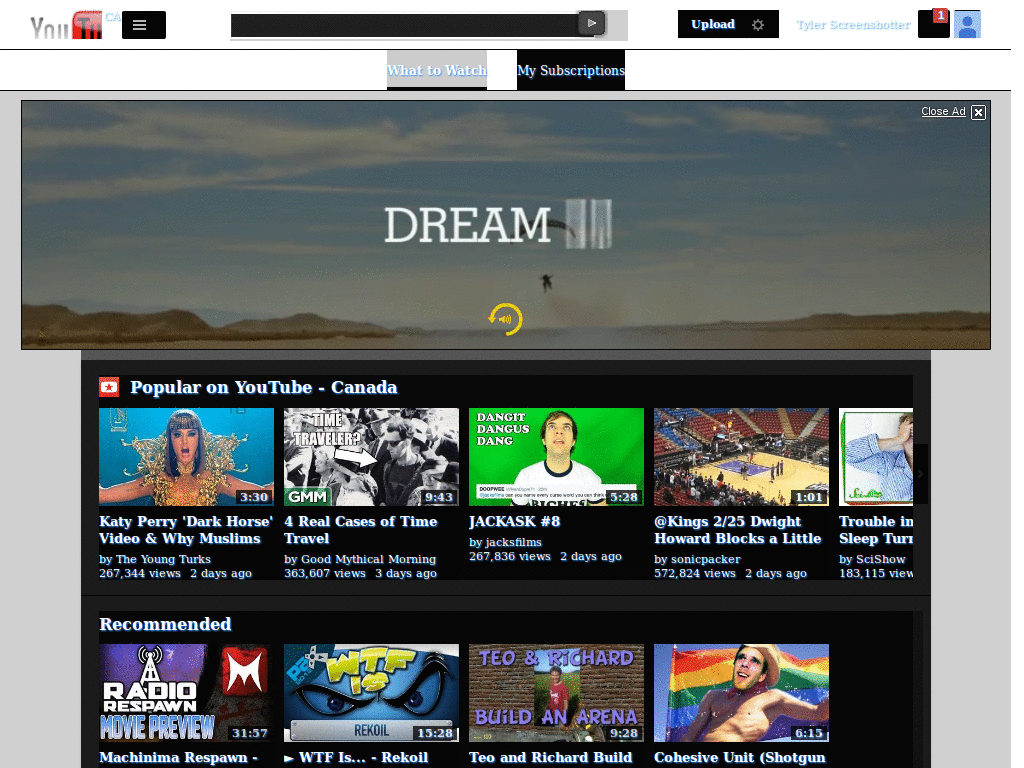Open the user avatar profile icon
Screen dimensions: 1024x768
(x=967, y=24)
